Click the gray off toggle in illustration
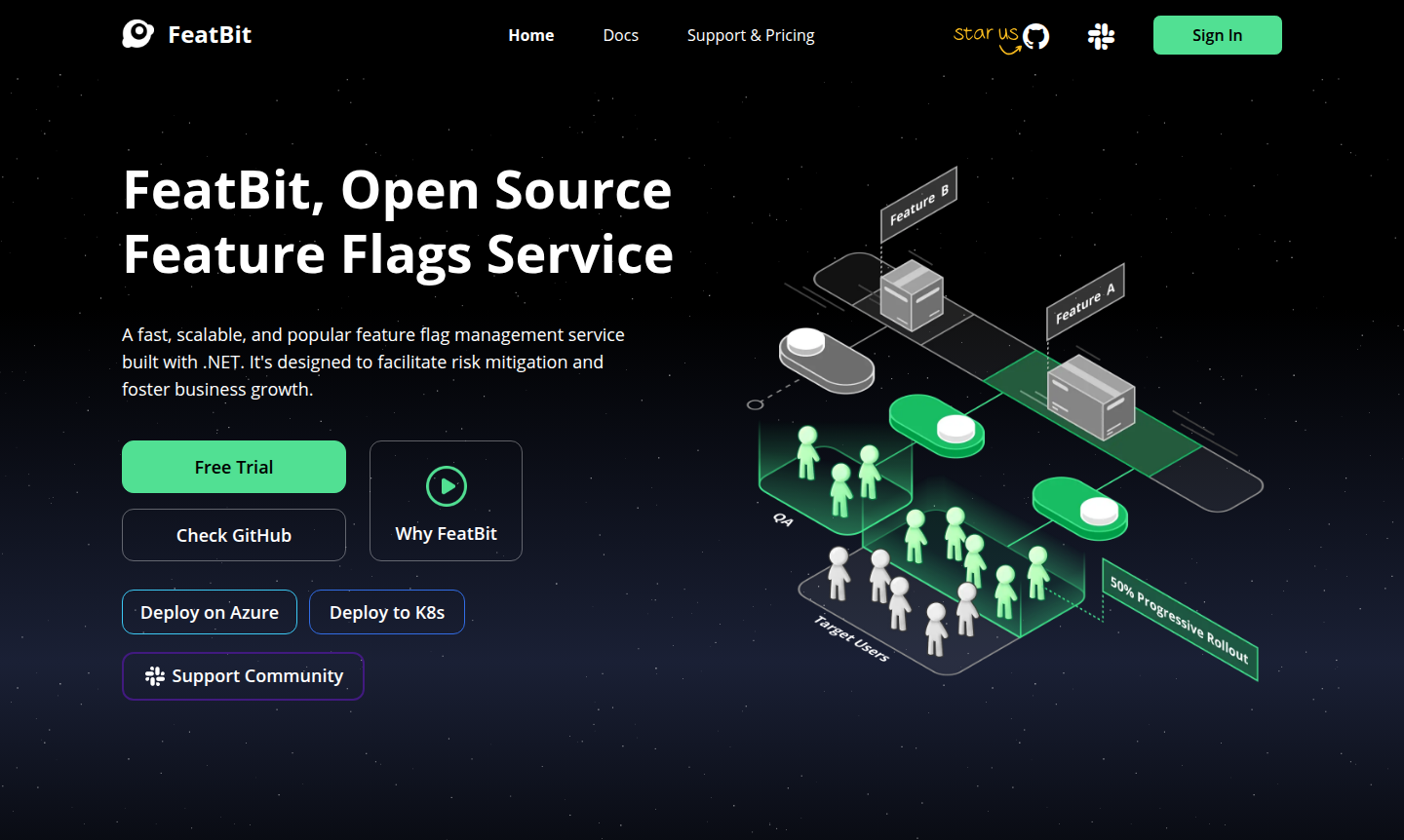The height and width of the screenshot is (840, 1404). pos(826,360)
